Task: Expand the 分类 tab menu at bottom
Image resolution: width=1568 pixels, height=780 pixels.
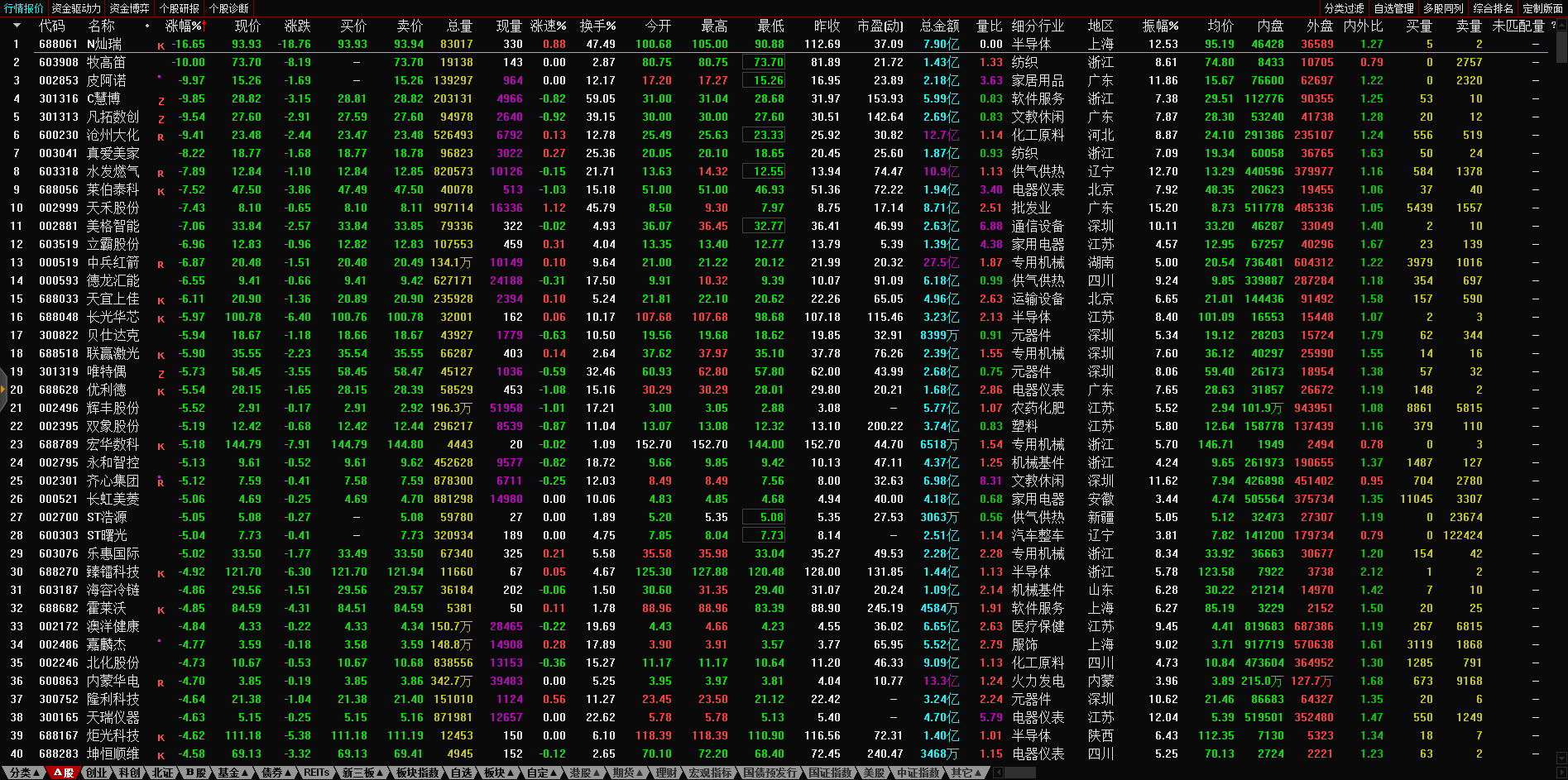Action: click(23, 773)
